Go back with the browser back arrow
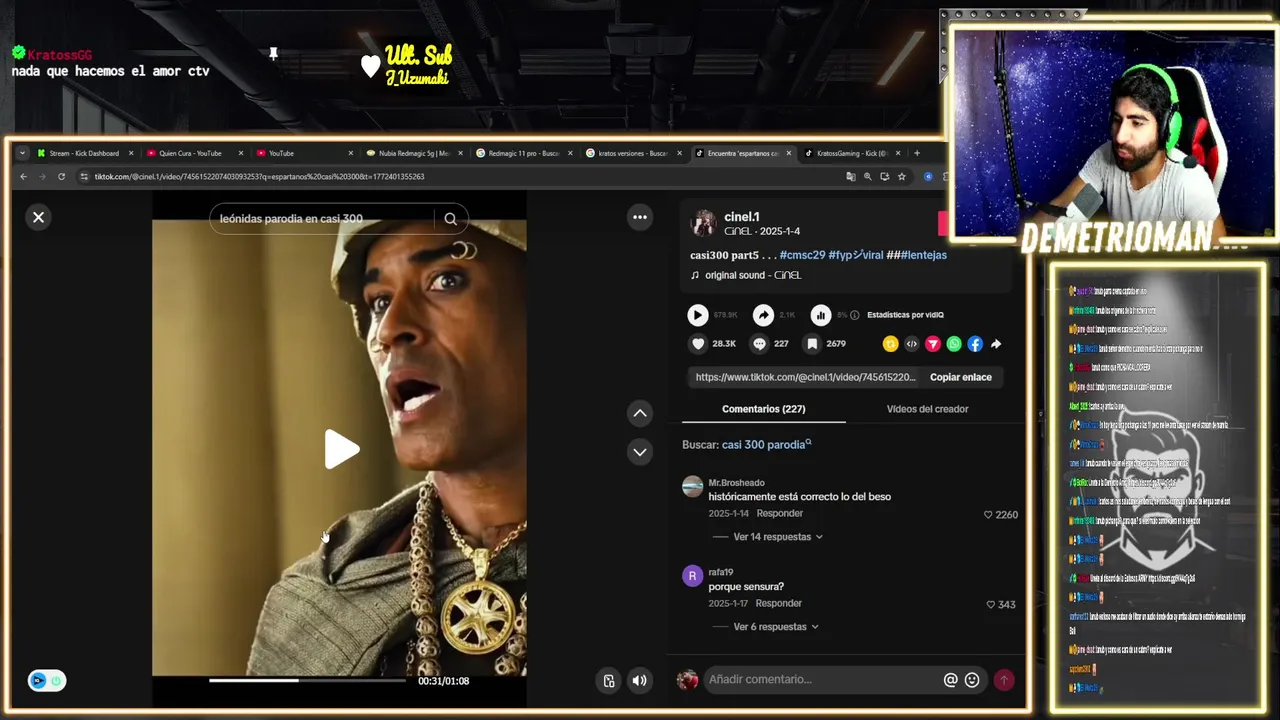Image resolution: width=1280 pixels, height=720 pixels. 24,177
